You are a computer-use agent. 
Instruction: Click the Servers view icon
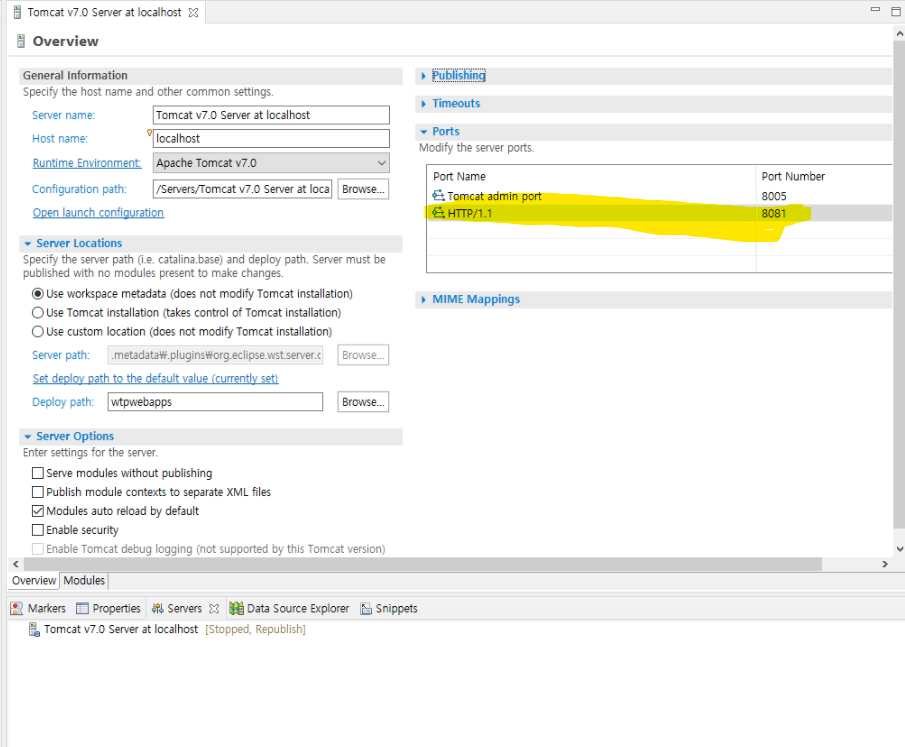point(158,608)
